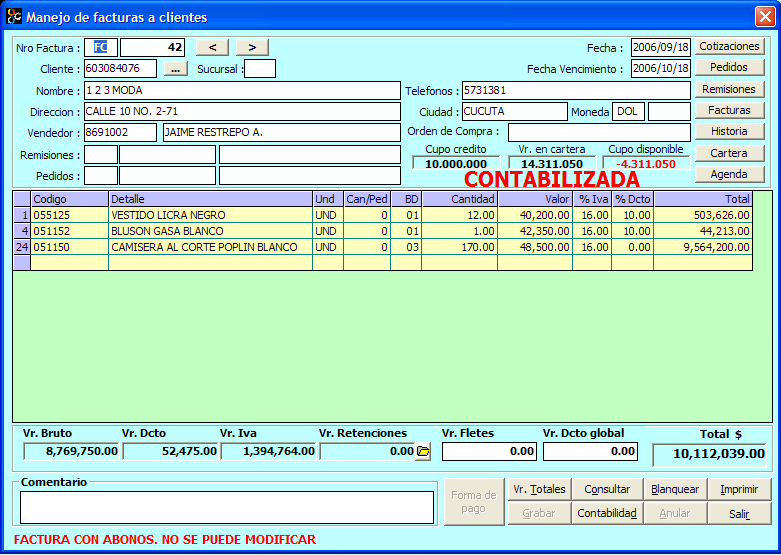The image size is (781, 555).
Task: Click Vr. Totales button
Action: pos(539,489)
